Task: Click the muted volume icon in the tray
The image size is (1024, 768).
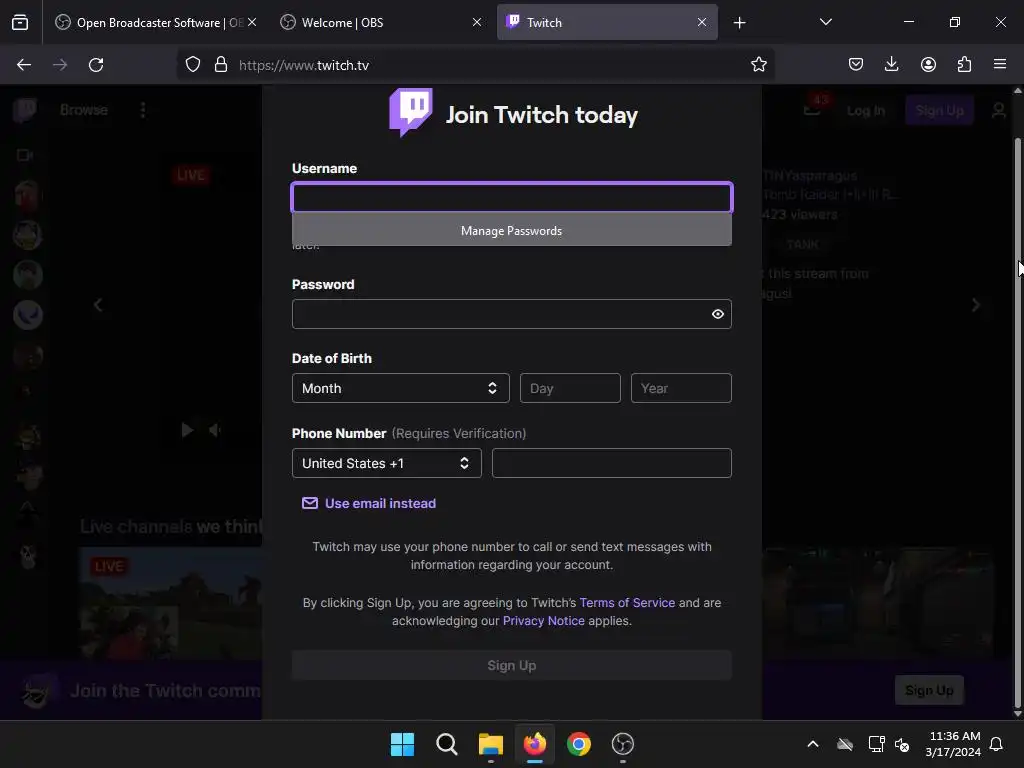Action: pyautogui.click(x=902, y=744)
